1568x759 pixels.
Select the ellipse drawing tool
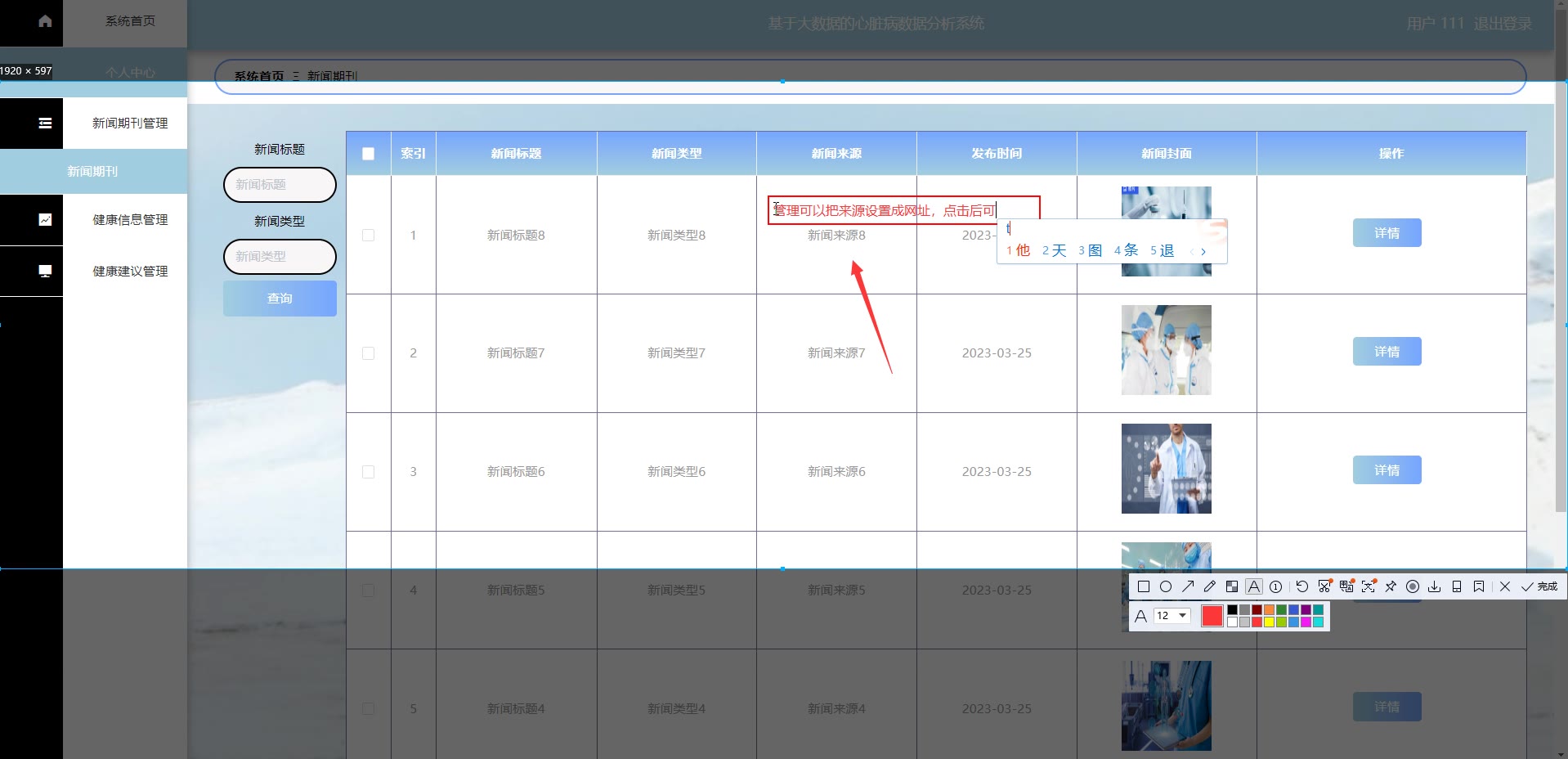pos(1166,586)
